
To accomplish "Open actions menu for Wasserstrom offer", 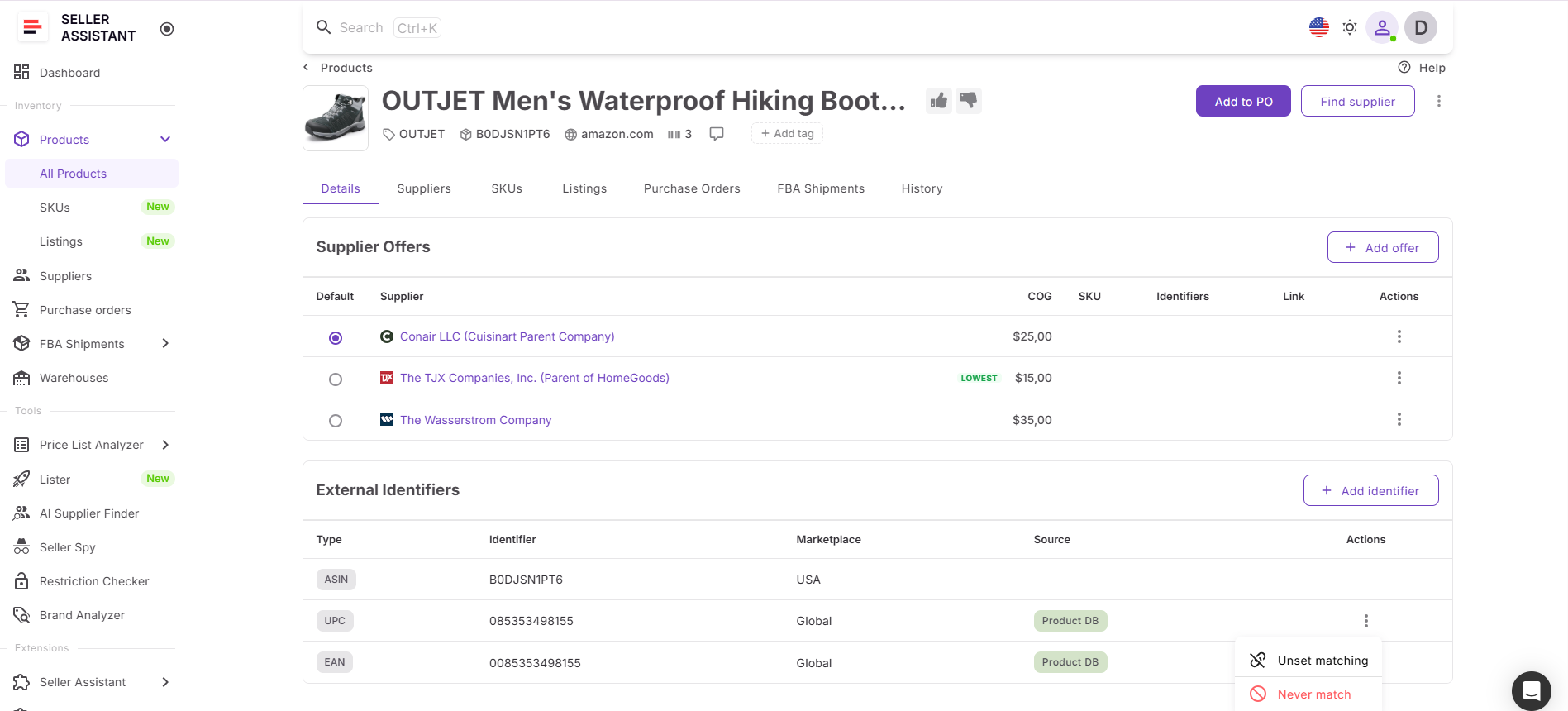I will (x=1399, y=419).
